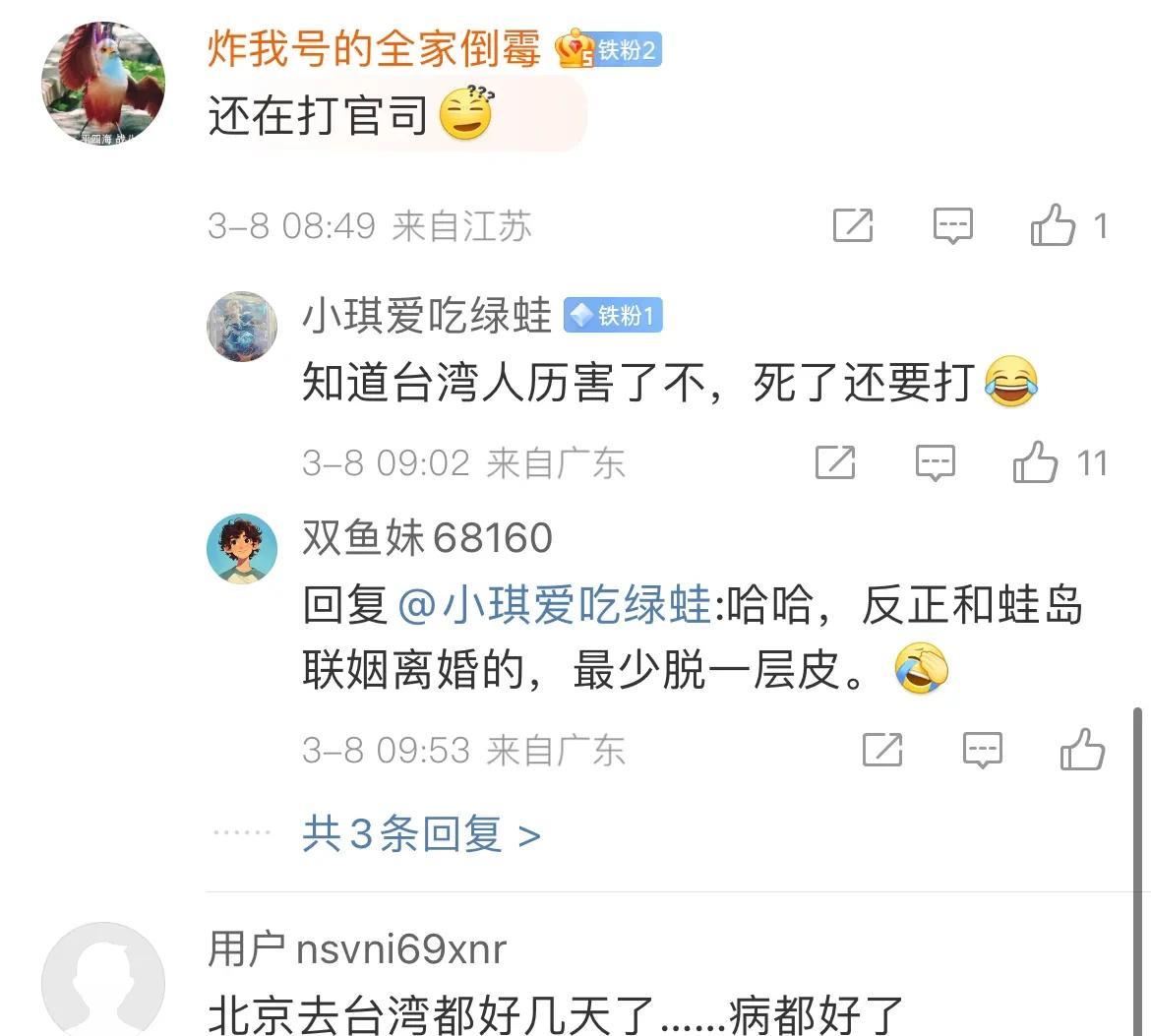This screenshot has width=1151, height=1036.
Task: Open 双鱼妹68160's username
Action: pyautogui.click(x=427, y=537)
